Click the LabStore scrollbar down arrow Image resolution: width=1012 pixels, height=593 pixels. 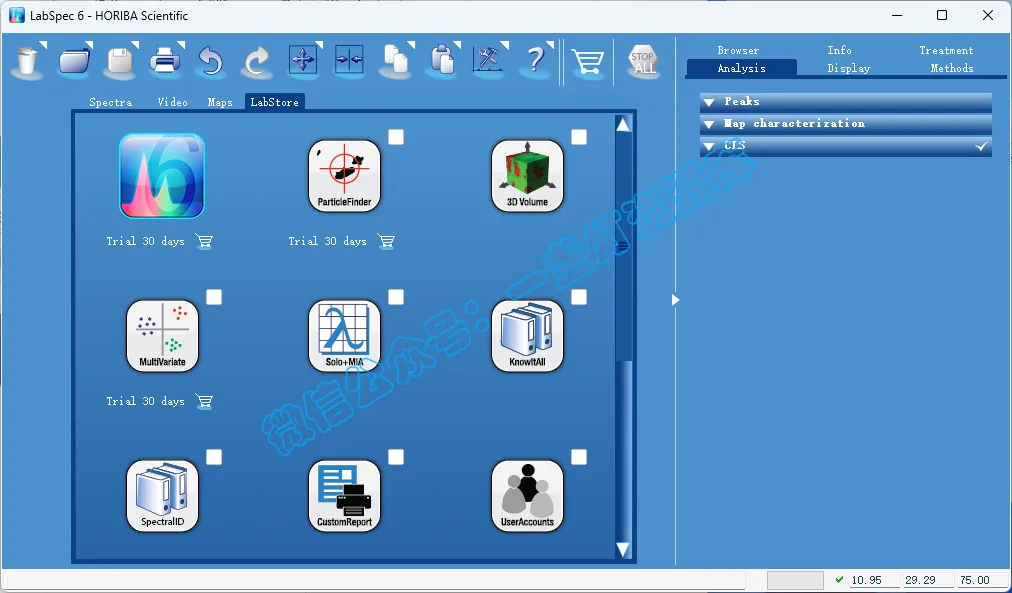tap(623, 549)
